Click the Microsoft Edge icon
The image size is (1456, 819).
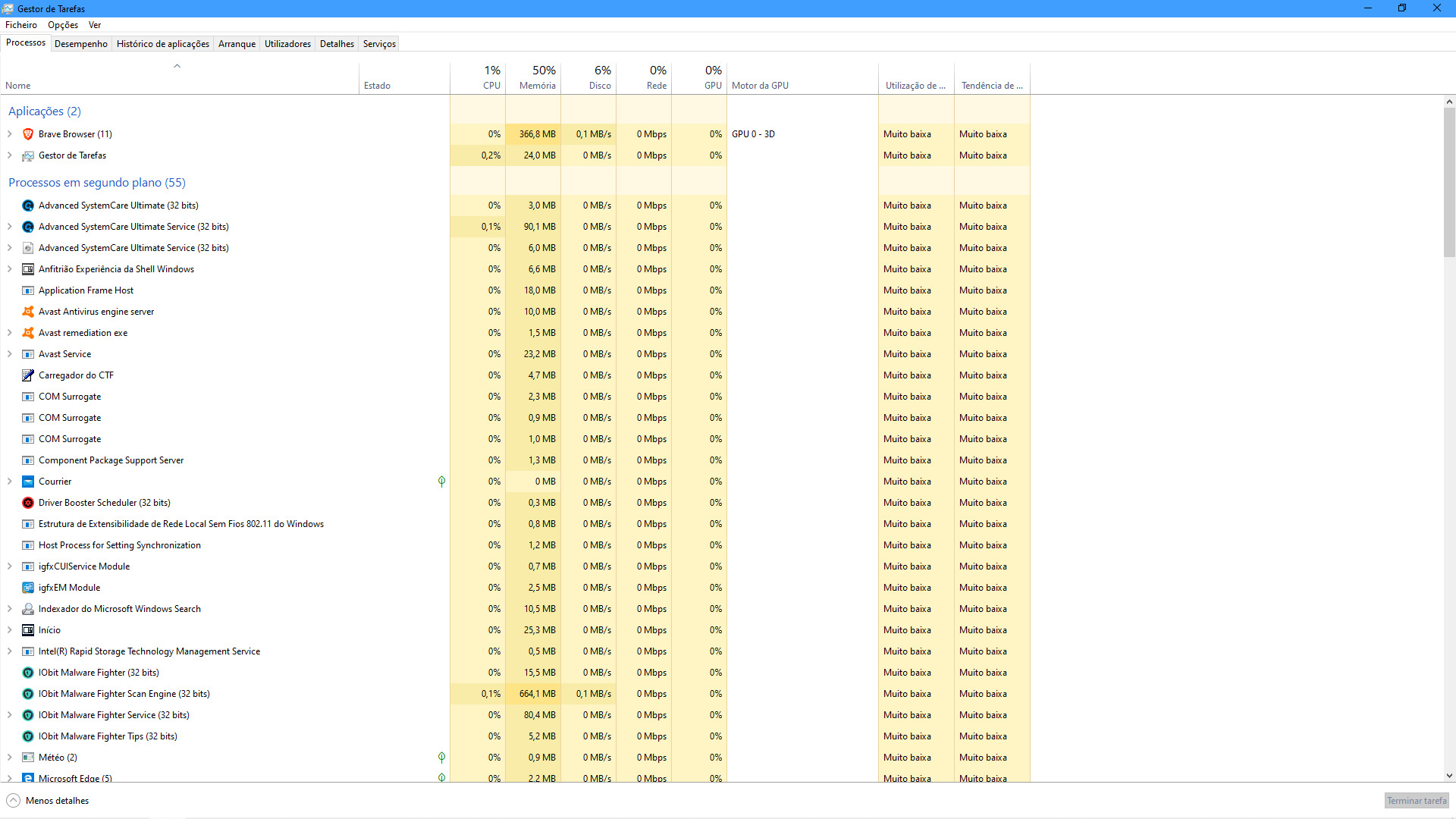point(28,778)
